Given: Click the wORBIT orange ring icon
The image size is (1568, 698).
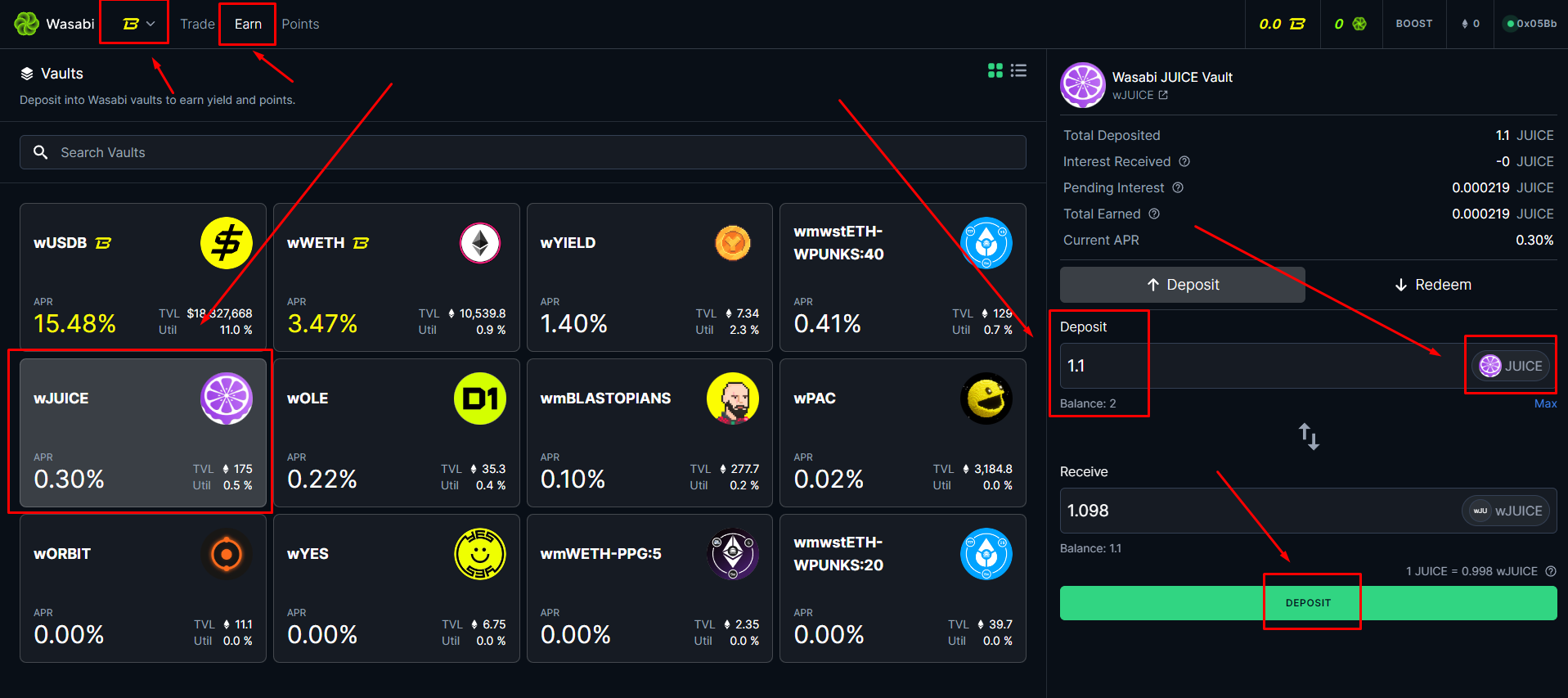Looking at the screenshot, I should point(227,554).
